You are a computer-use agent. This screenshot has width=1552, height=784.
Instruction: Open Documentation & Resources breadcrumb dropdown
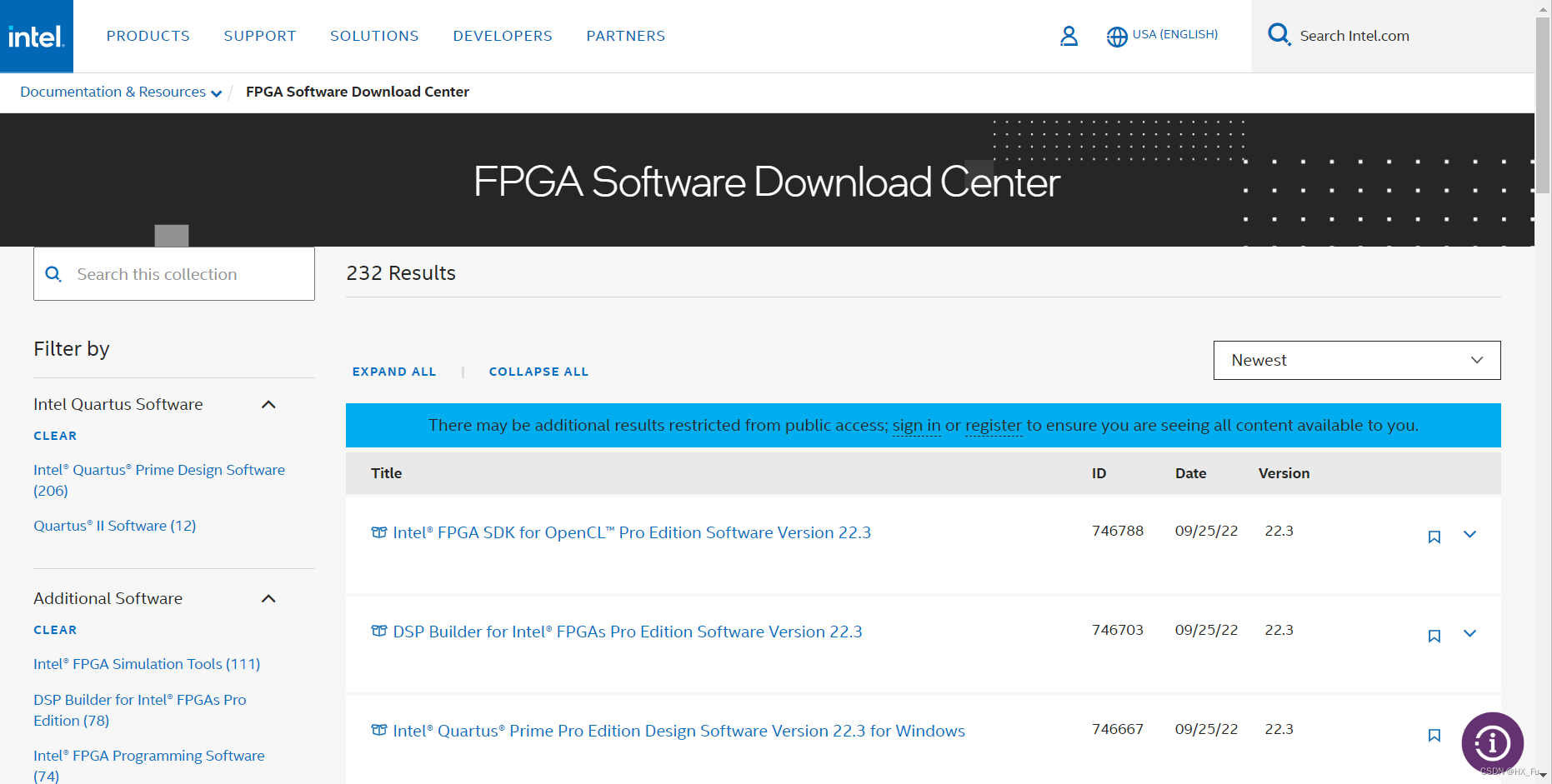click(x=121, y=92)
